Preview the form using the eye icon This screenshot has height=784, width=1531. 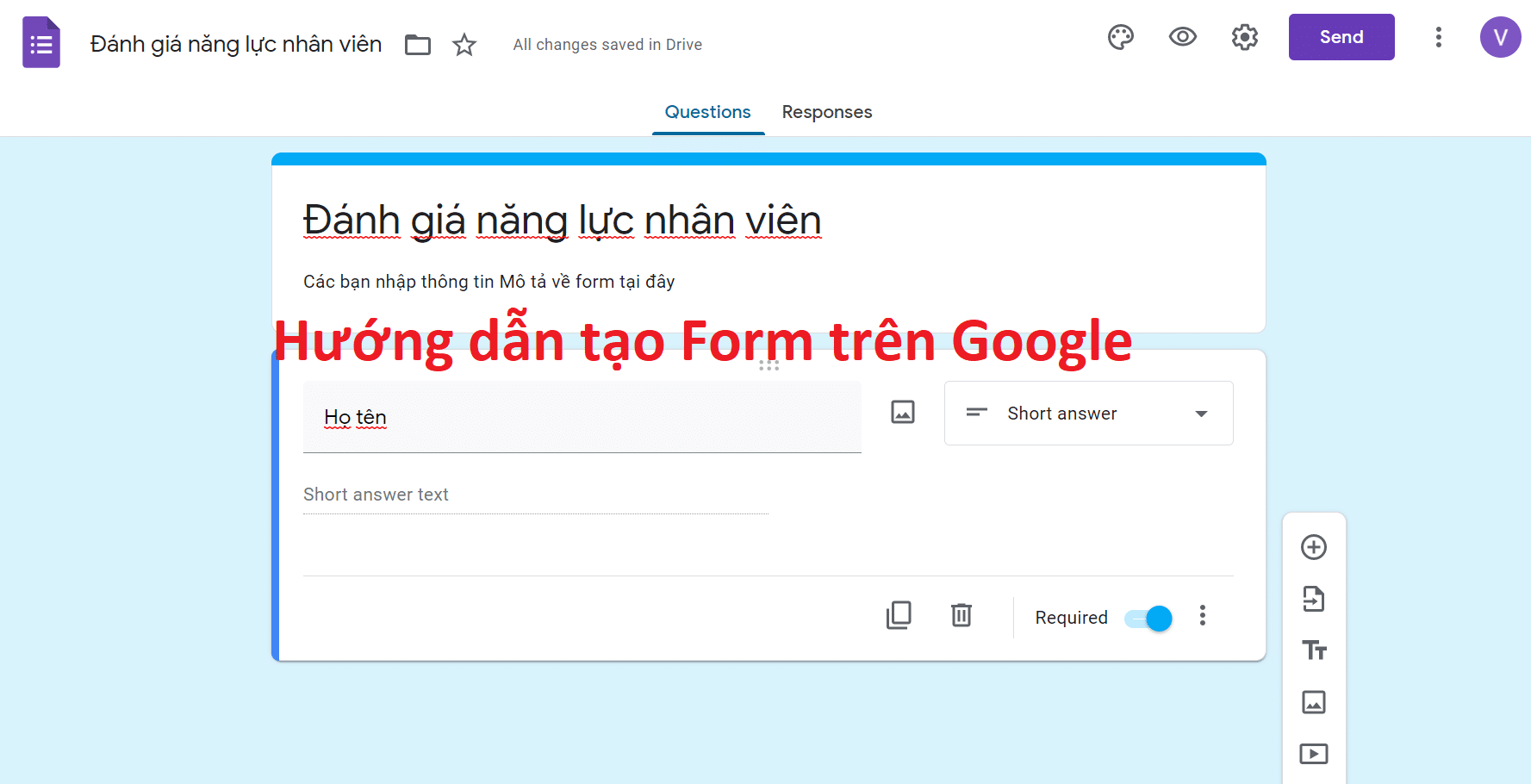(x=1183, y=37)
